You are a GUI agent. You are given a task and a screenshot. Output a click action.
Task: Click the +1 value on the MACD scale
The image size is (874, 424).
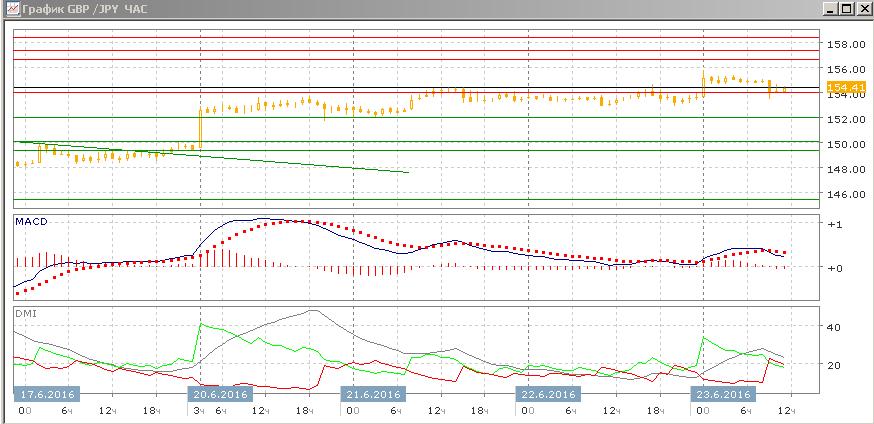click(x=834, y=223)
